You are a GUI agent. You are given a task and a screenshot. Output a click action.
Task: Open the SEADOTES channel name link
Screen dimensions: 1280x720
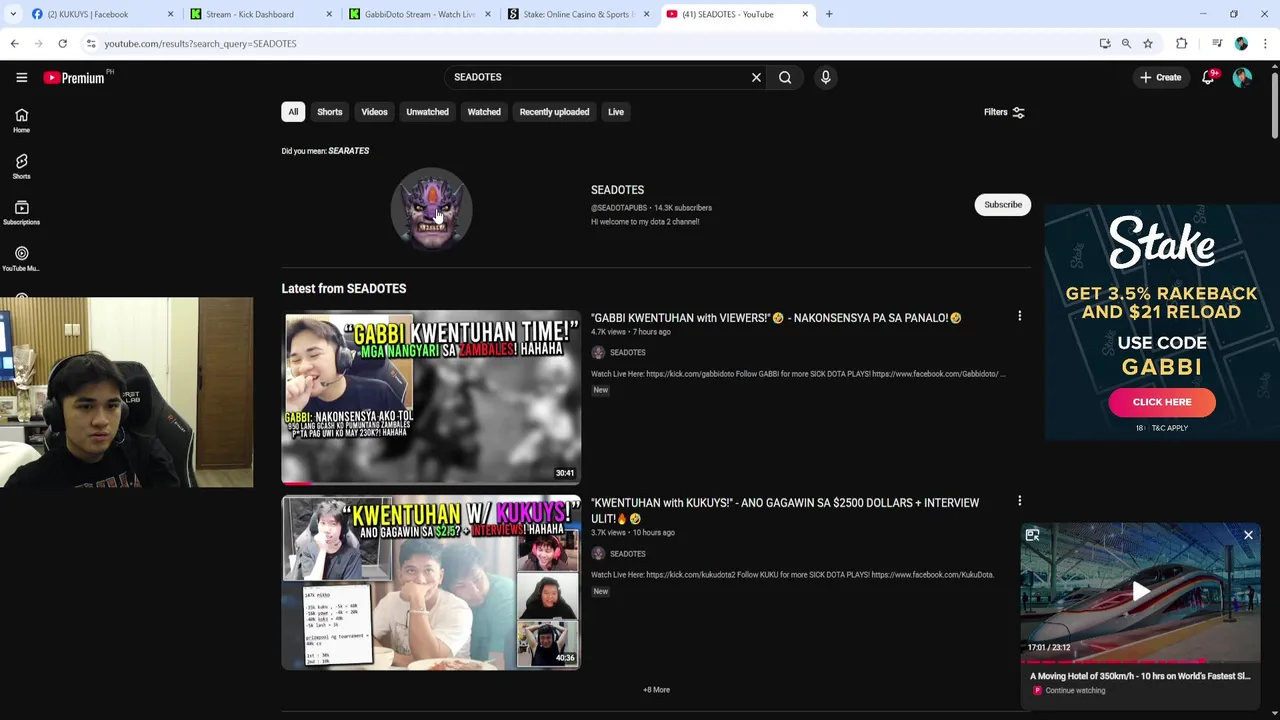pos(617,190)
